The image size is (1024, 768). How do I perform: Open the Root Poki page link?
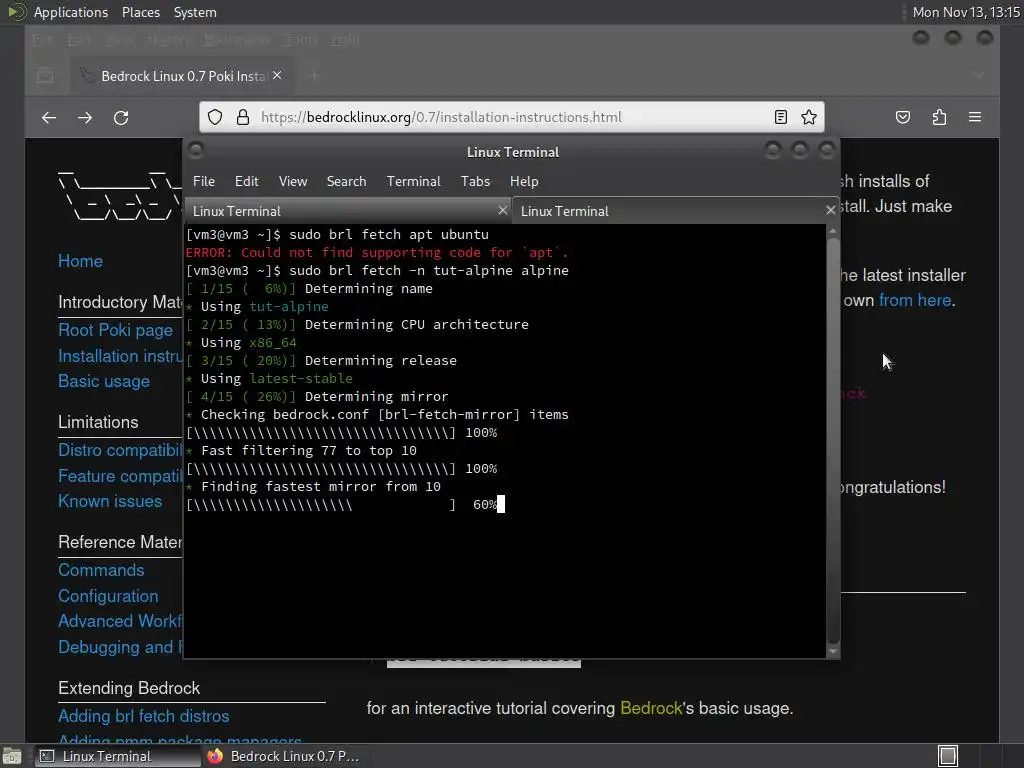(x=116, y=330)
